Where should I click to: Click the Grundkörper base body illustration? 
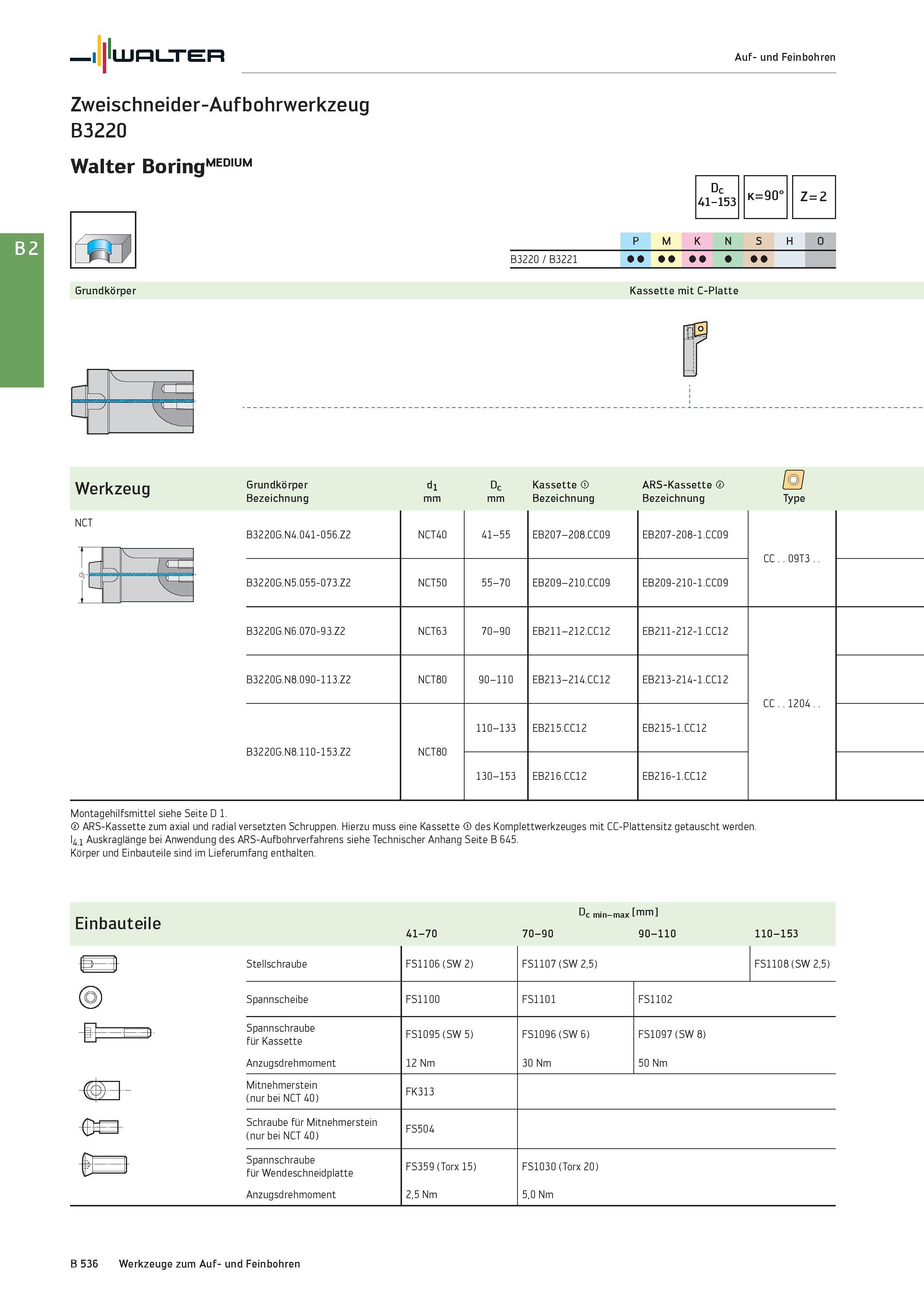coord(132,401)
